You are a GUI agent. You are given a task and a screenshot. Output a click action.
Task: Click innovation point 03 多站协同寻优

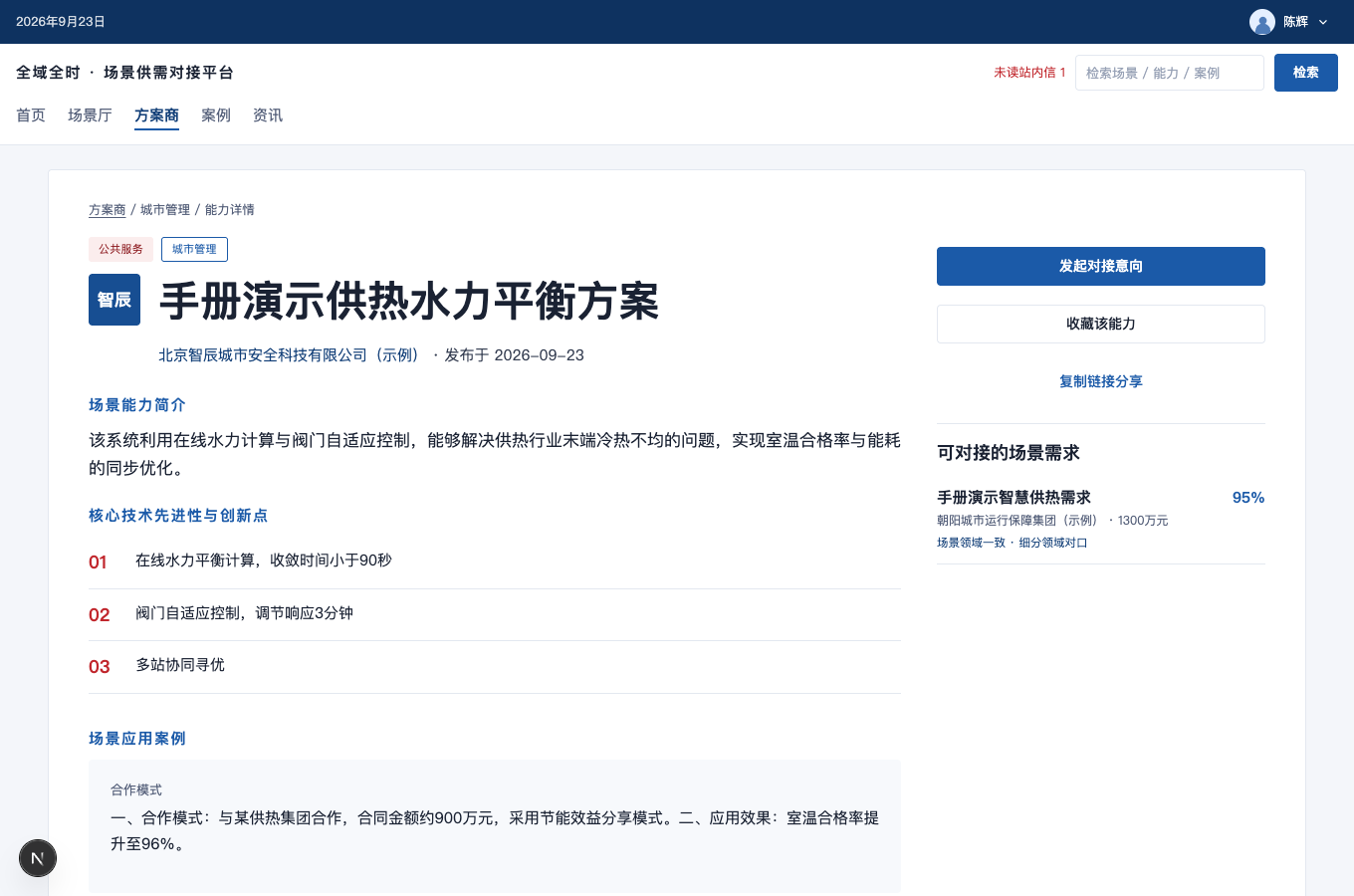tap(495, 667)
